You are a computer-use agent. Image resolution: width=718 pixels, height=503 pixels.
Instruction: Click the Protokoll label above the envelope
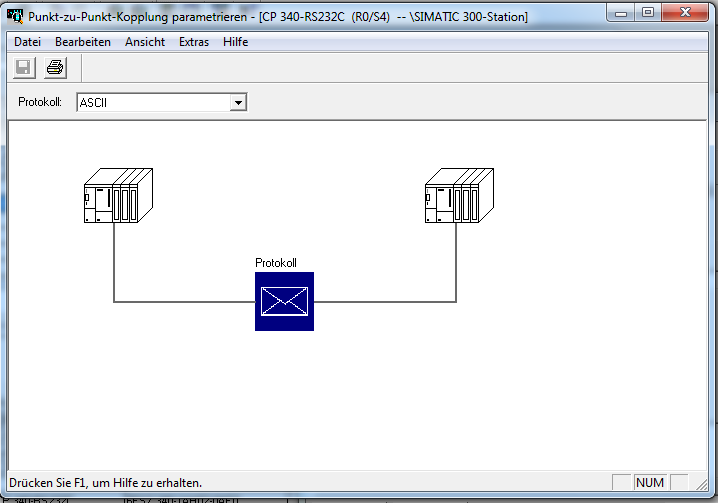pos(276,262)
